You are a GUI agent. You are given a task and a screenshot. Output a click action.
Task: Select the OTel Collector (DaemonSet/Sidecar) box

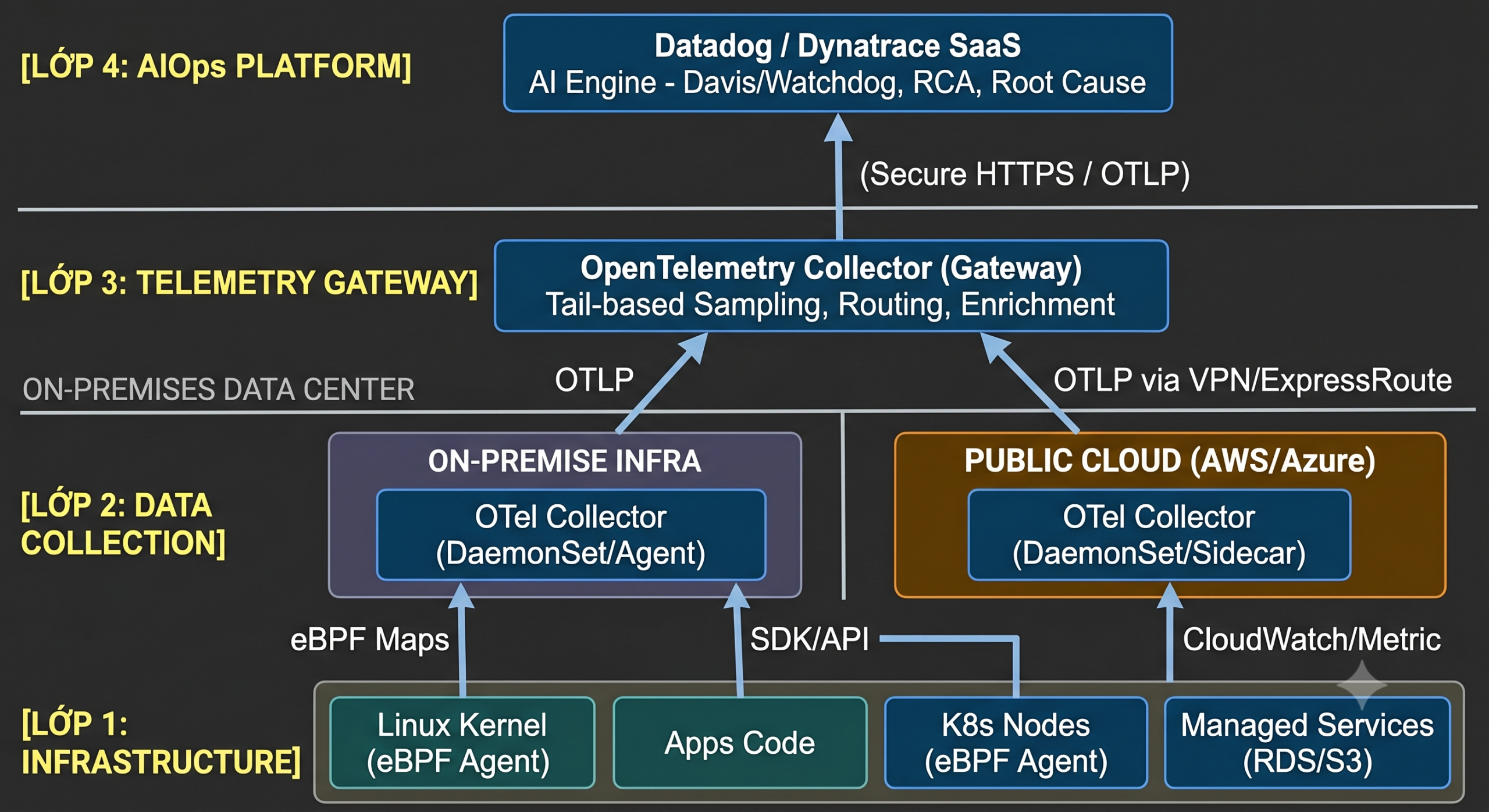tap(1159, 535)
